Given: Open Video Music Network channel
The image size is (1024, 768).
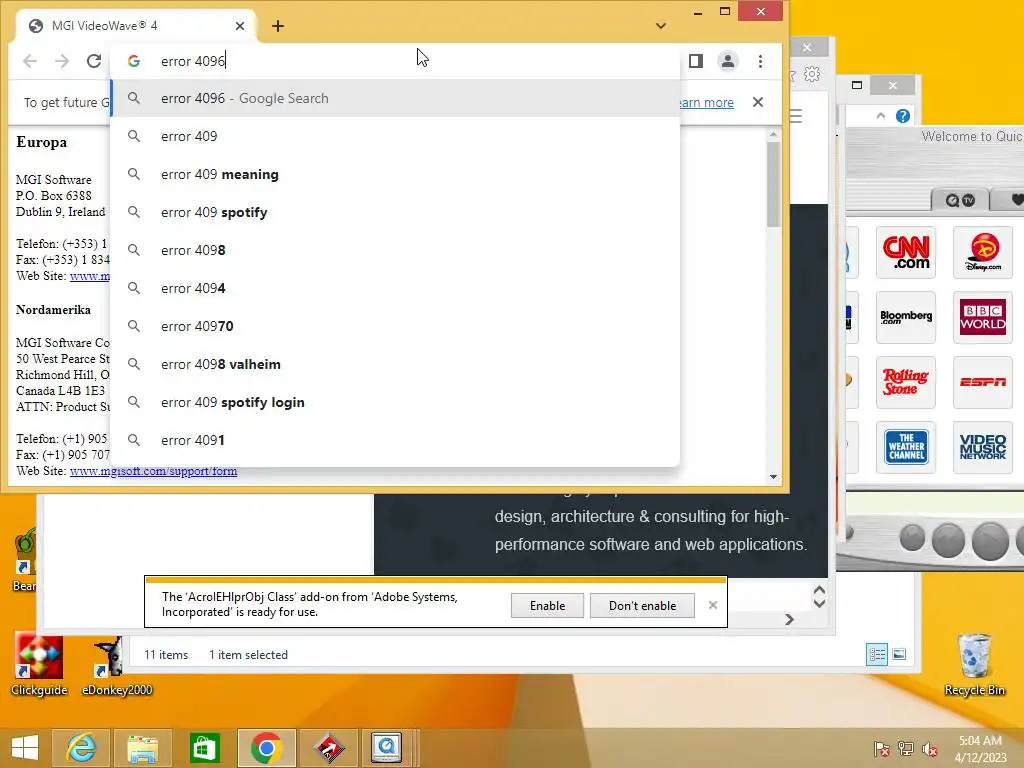Looking at the screenshot, I should coord(983,447).
